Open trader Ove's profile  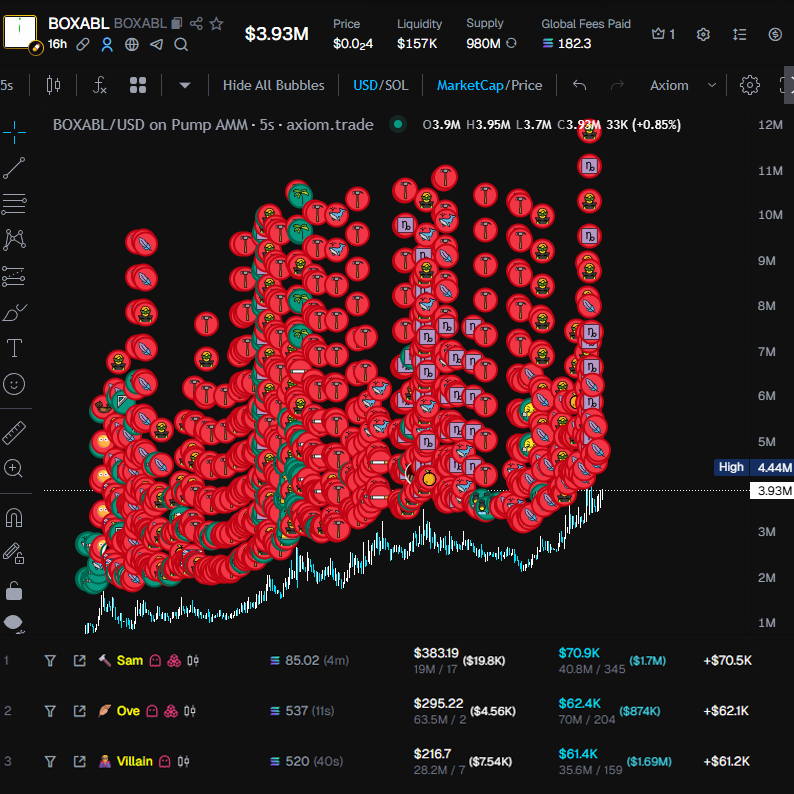tap(128, 711)
